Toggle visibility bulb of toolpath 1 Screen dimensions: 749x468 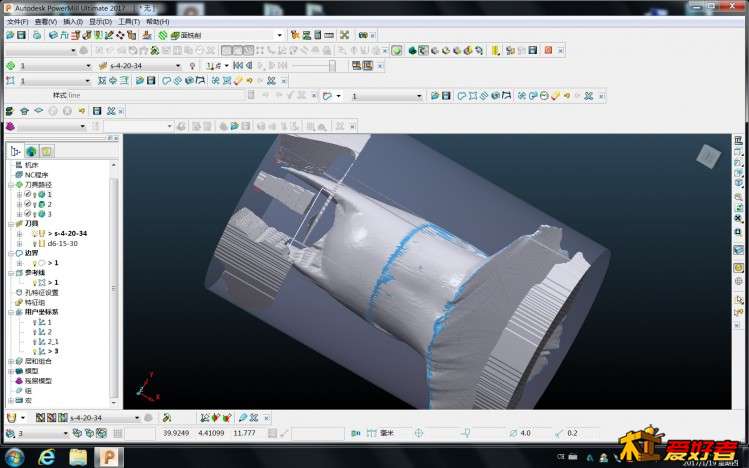pyautogui.click(x=35, y=194)
